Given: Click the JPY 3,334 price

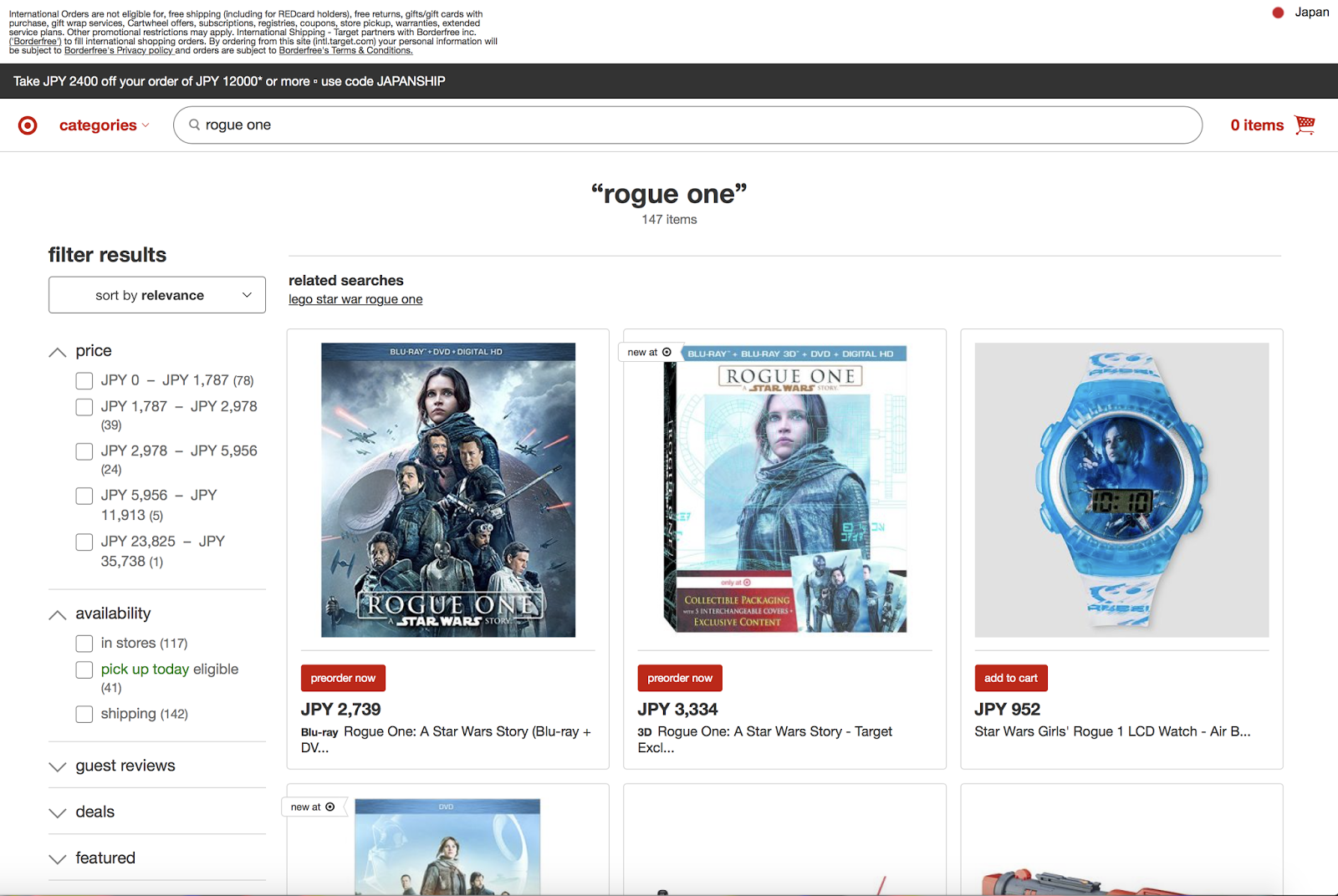Looking at the screenshot, I should 677,709.
